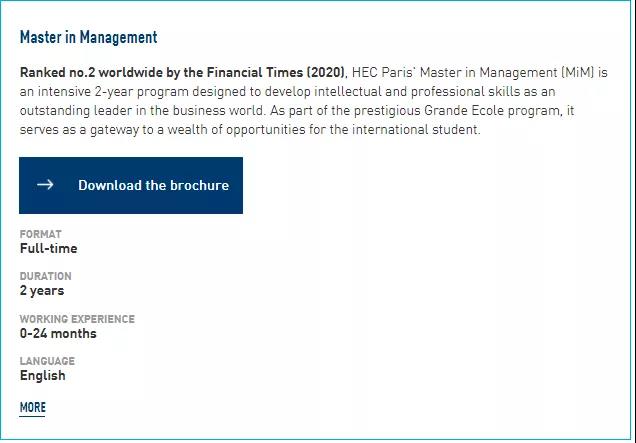Image resolution: width=636 pixels, height=443 pixels.
Task: Open the MORE link
Action: [32, 407]
